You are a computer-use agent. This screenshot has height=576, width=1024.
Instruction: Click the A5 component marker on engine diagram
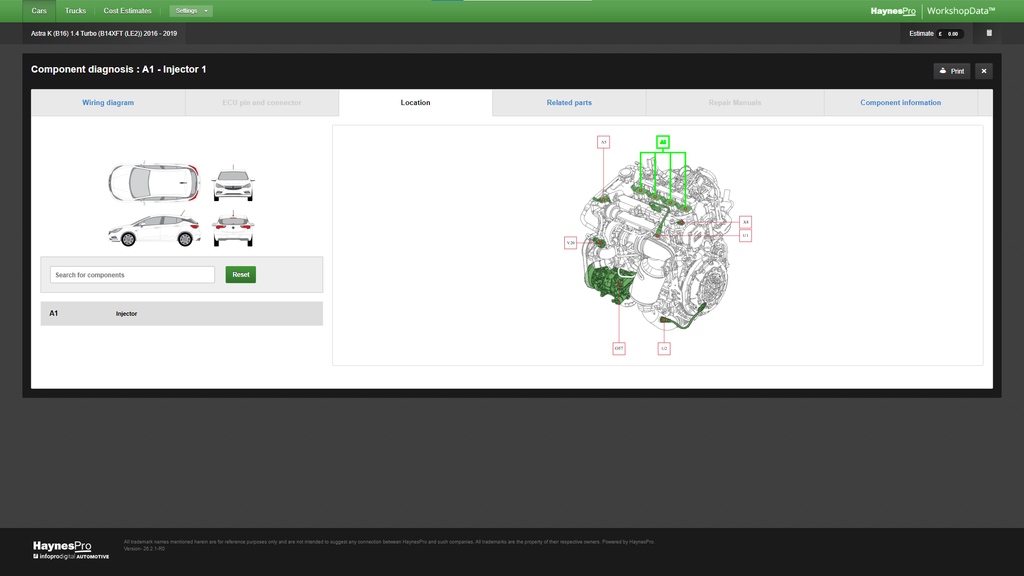click(603, 142)
